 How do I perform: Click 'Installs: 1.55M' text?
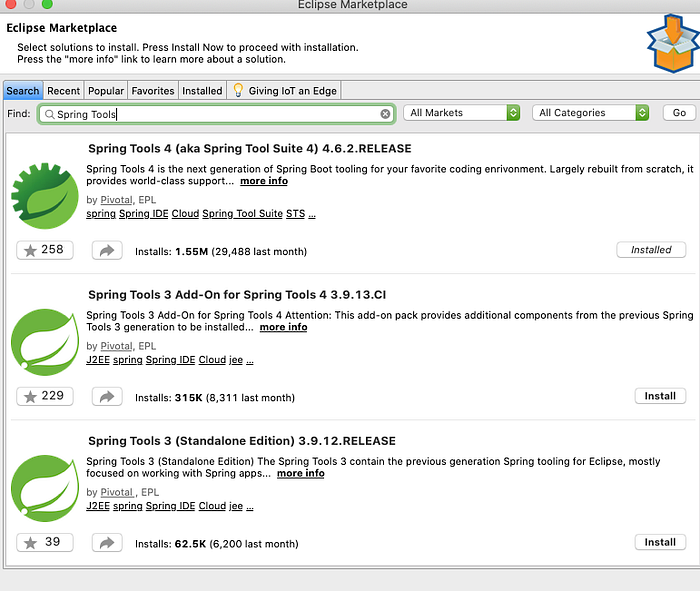[171, 251]
